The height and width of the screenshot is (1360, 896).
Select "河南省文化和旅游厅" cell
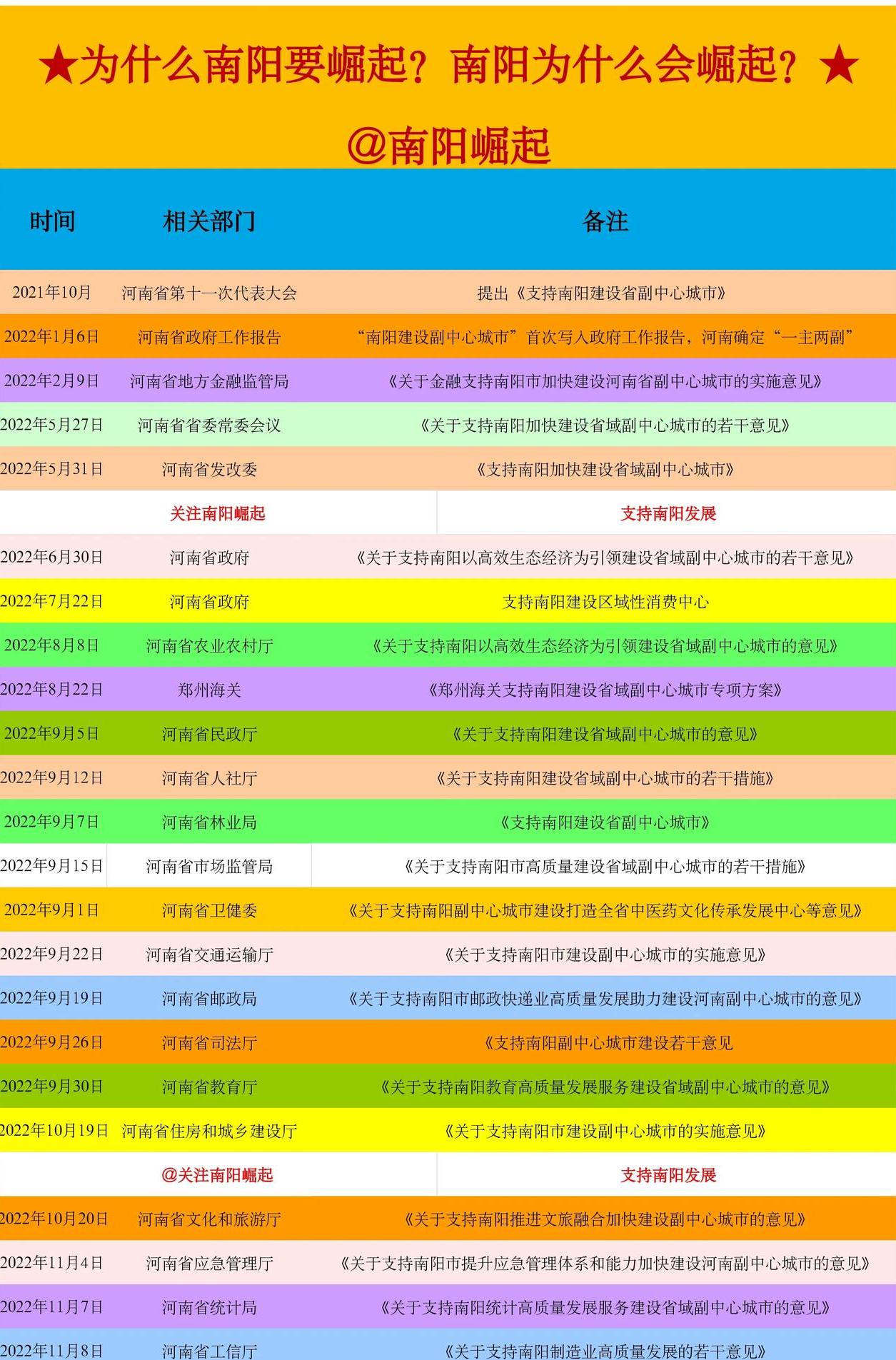pos(209,1220)
